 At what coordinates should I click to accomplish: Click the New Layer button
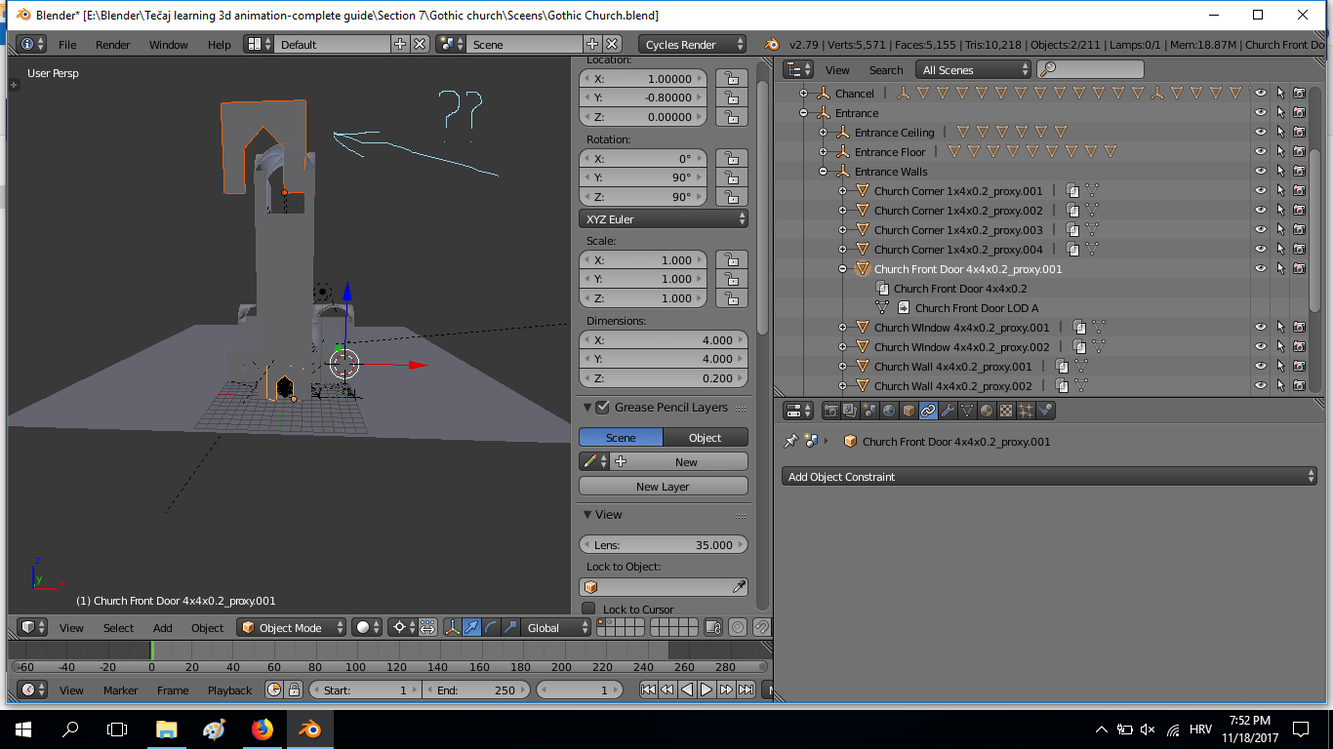[x=662, y=486]
